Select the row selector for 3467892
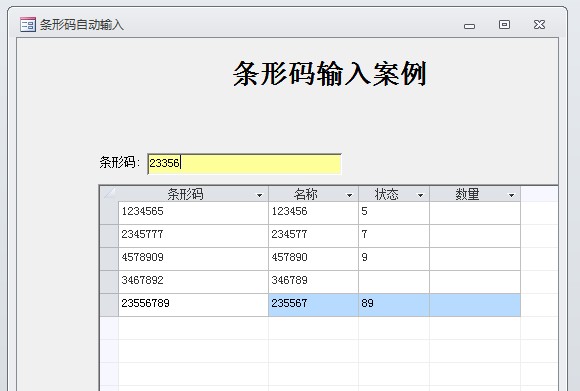Viewport: 580px width, 391px height. click(x=109, y=282)
